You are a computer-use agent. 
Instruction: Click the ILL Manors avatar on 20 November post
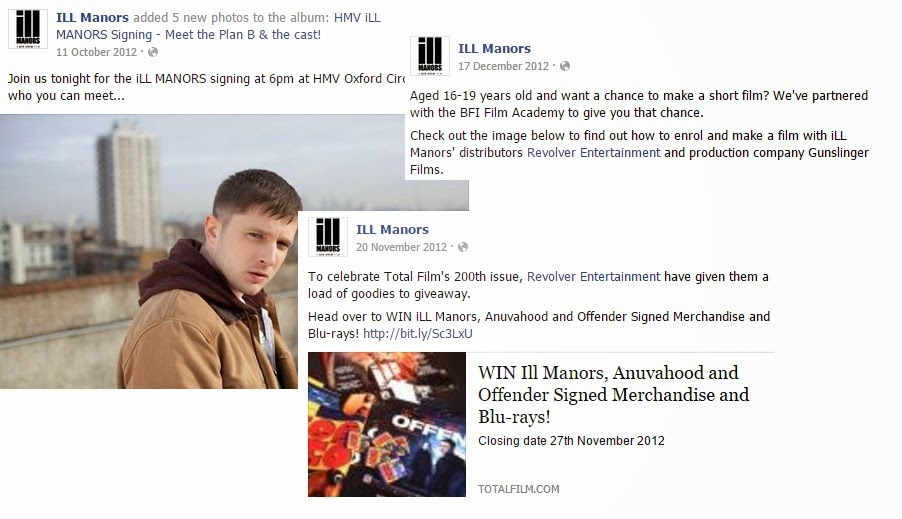coord(328,236)
